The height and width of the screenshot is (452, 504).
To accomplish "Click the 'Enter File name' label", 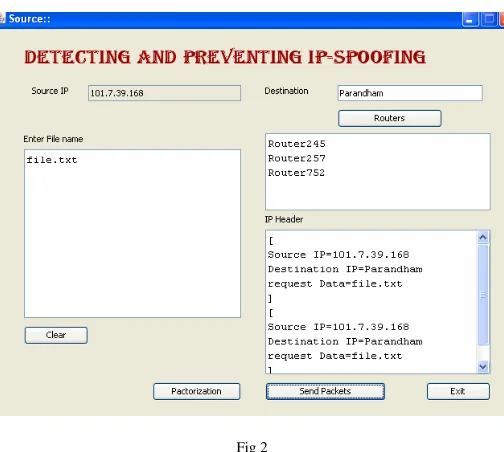I will coord(53,139).
